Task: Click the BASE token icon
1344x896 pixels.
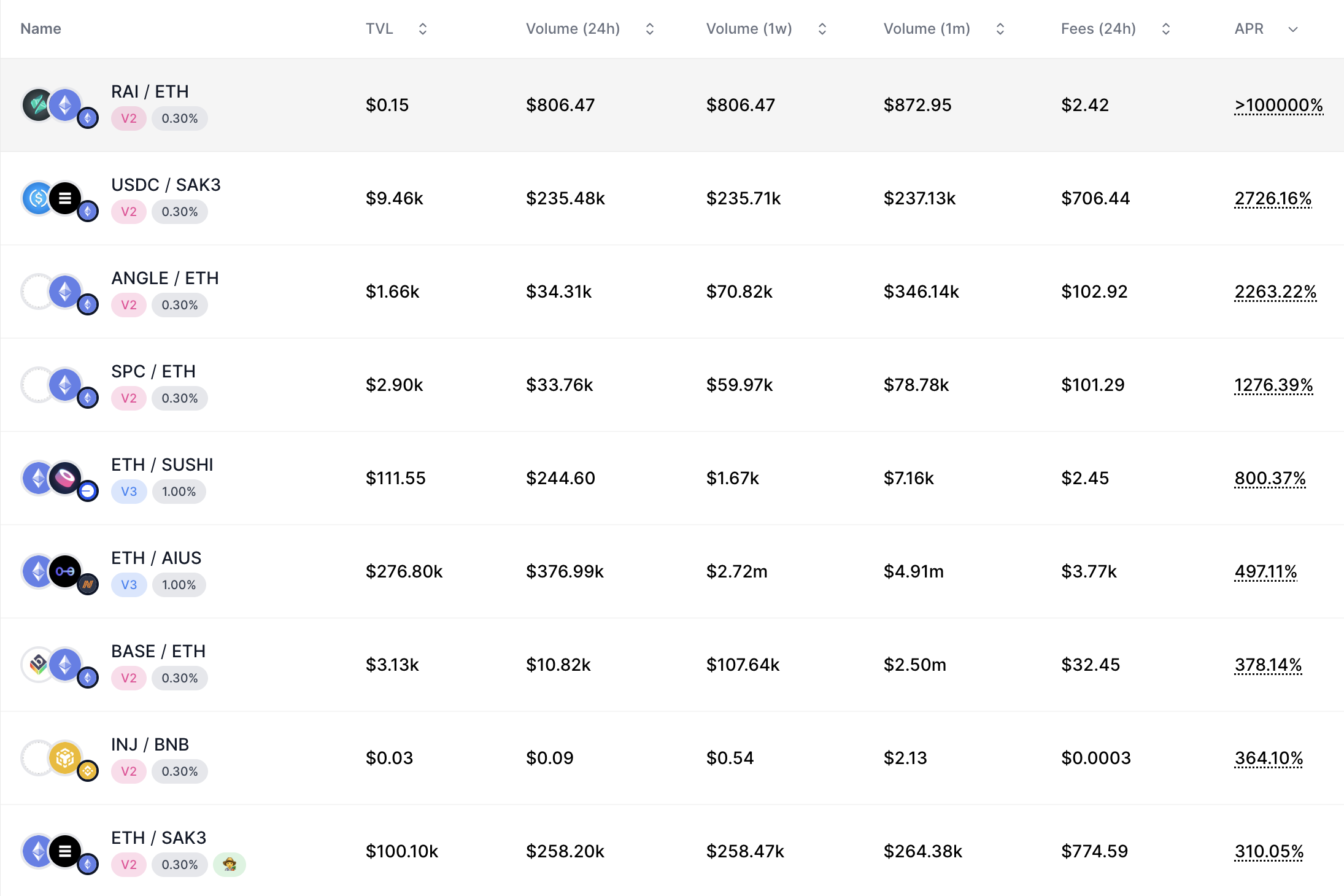Action: [x=37, y=664]
